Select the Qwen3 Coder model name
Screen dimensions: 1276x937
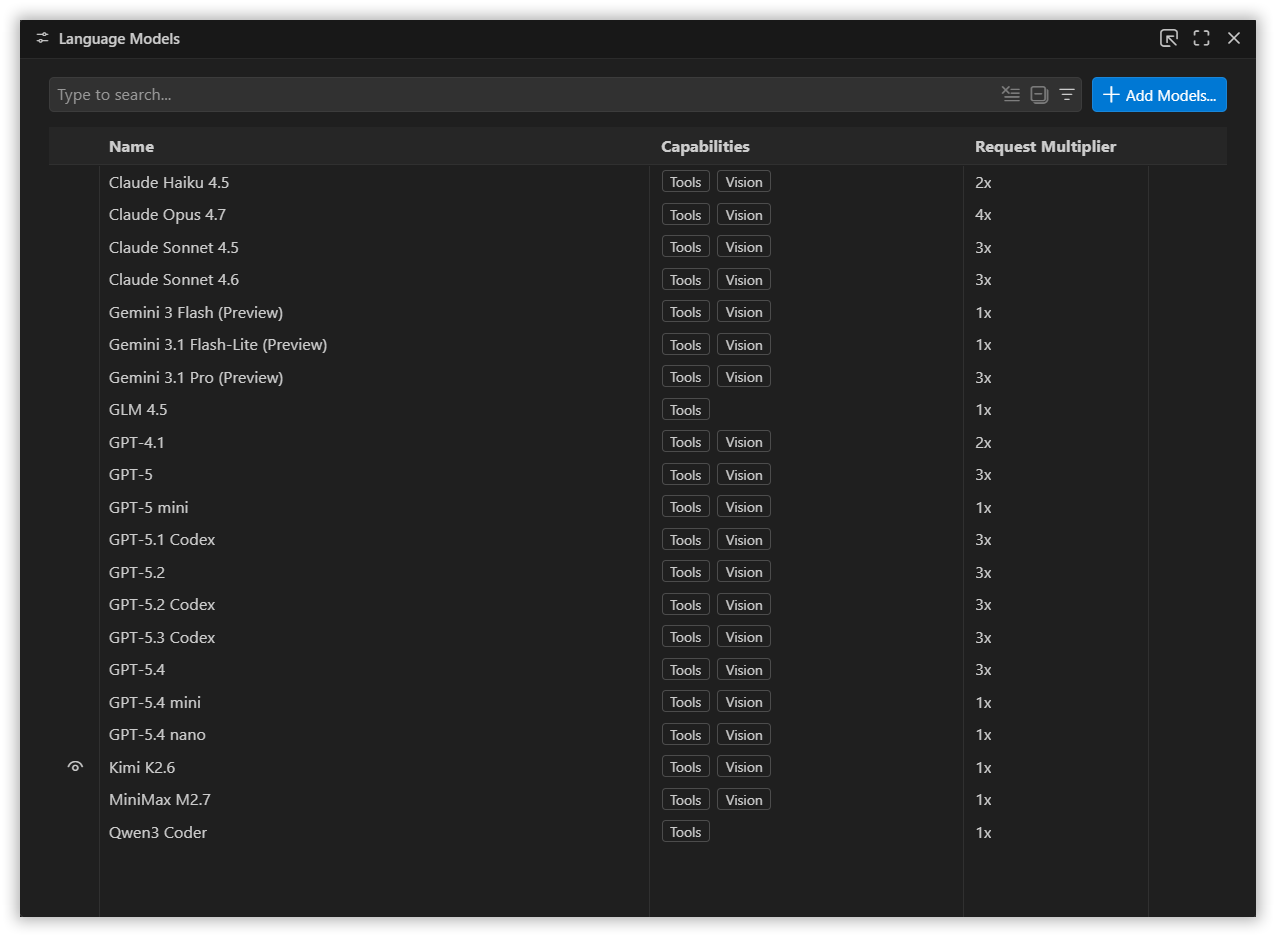[x=158, y=832]
